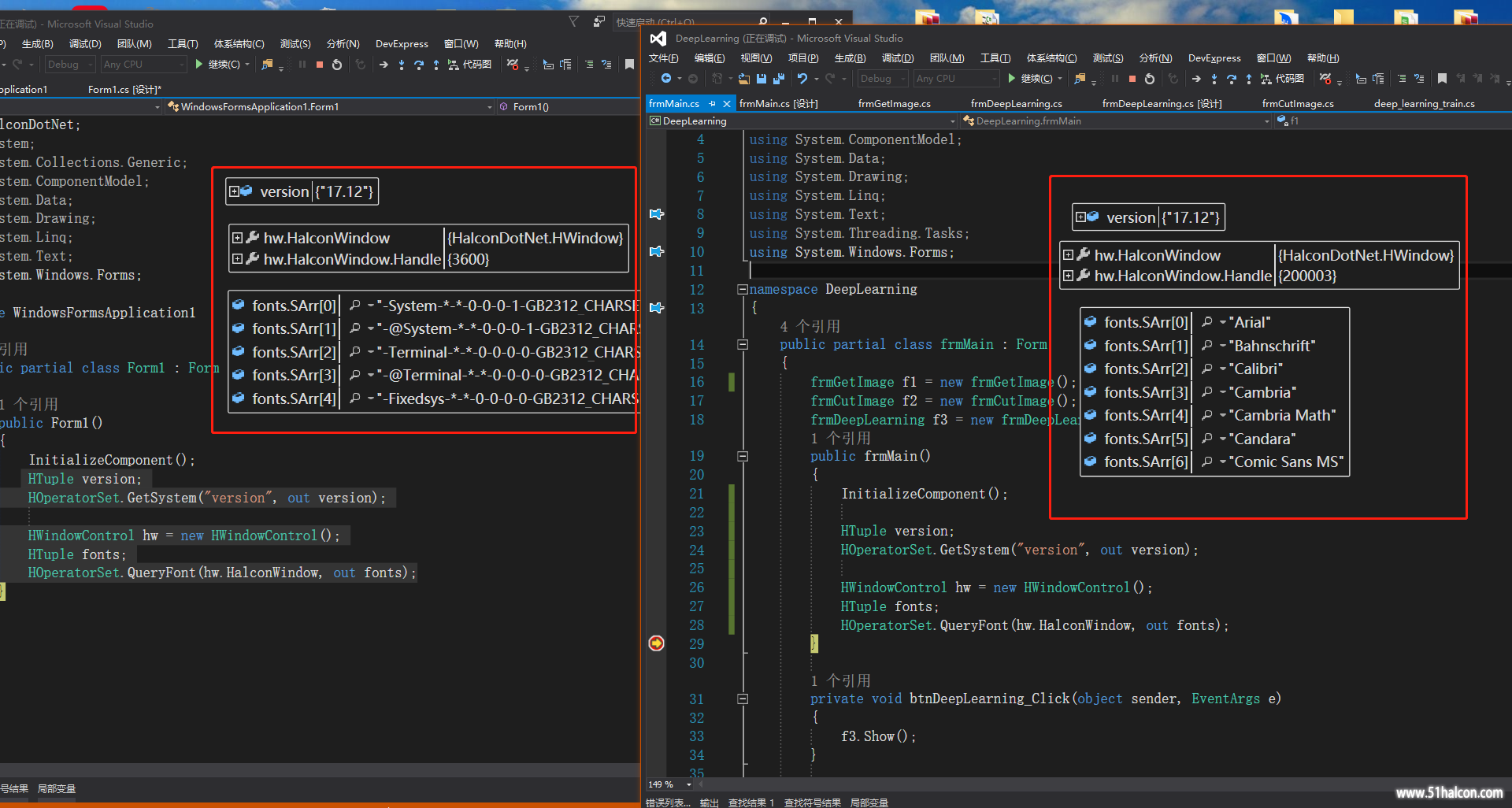Click process window icon beside 继续 in DeepLearning
This screenshot has width=1512, height=808.
click(1080, 79)
